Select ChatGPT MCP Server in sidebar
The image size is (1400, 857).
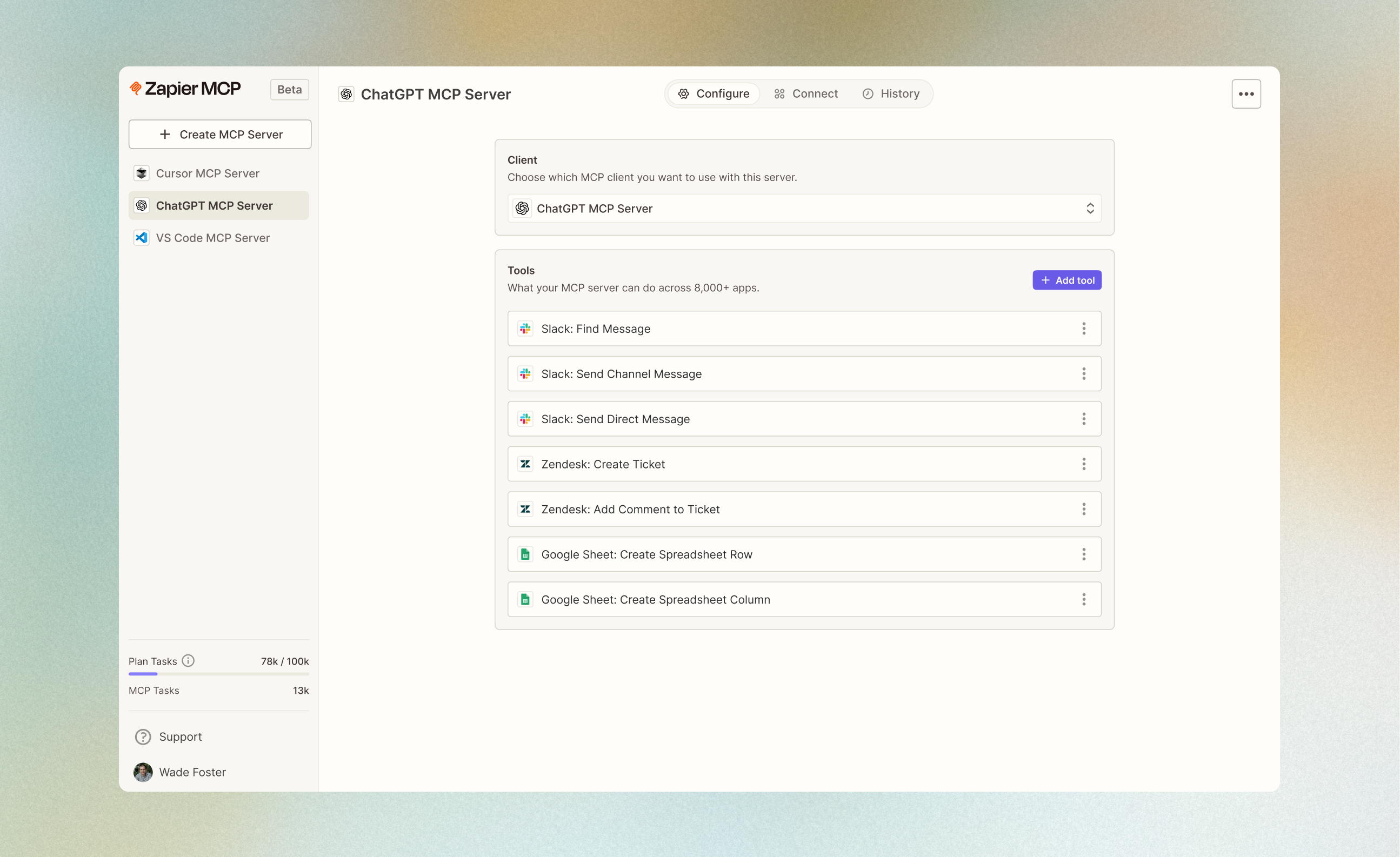(219, 205)
